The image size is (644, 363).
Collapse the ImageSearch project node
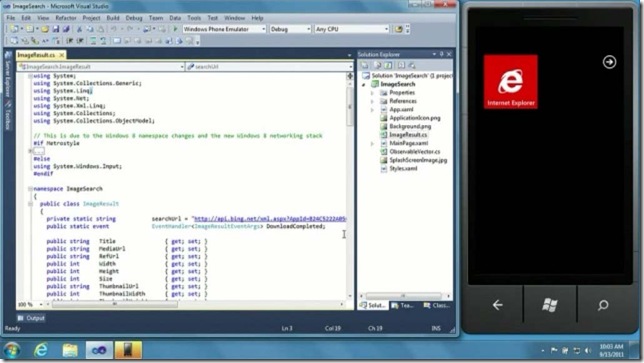coord(364,85)
